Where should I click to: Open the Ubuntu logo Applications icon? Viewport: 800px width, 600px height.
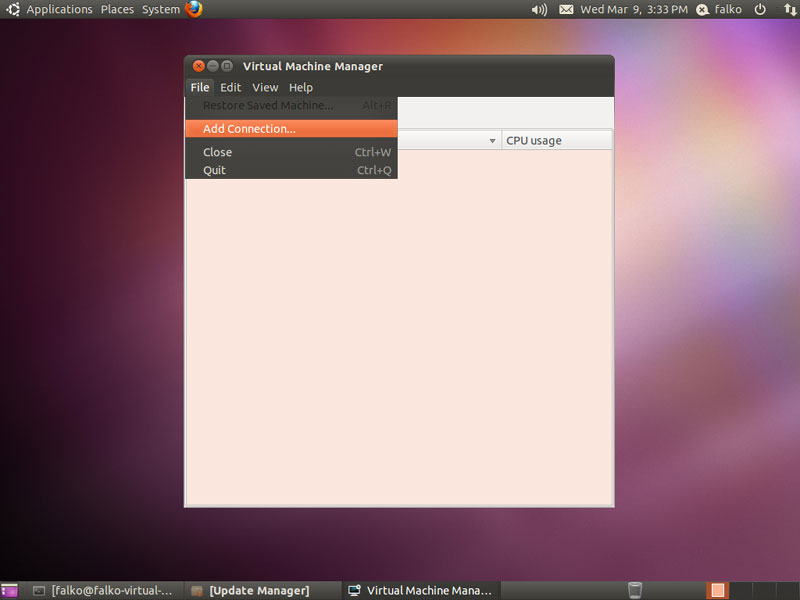[x=13, y=9]
